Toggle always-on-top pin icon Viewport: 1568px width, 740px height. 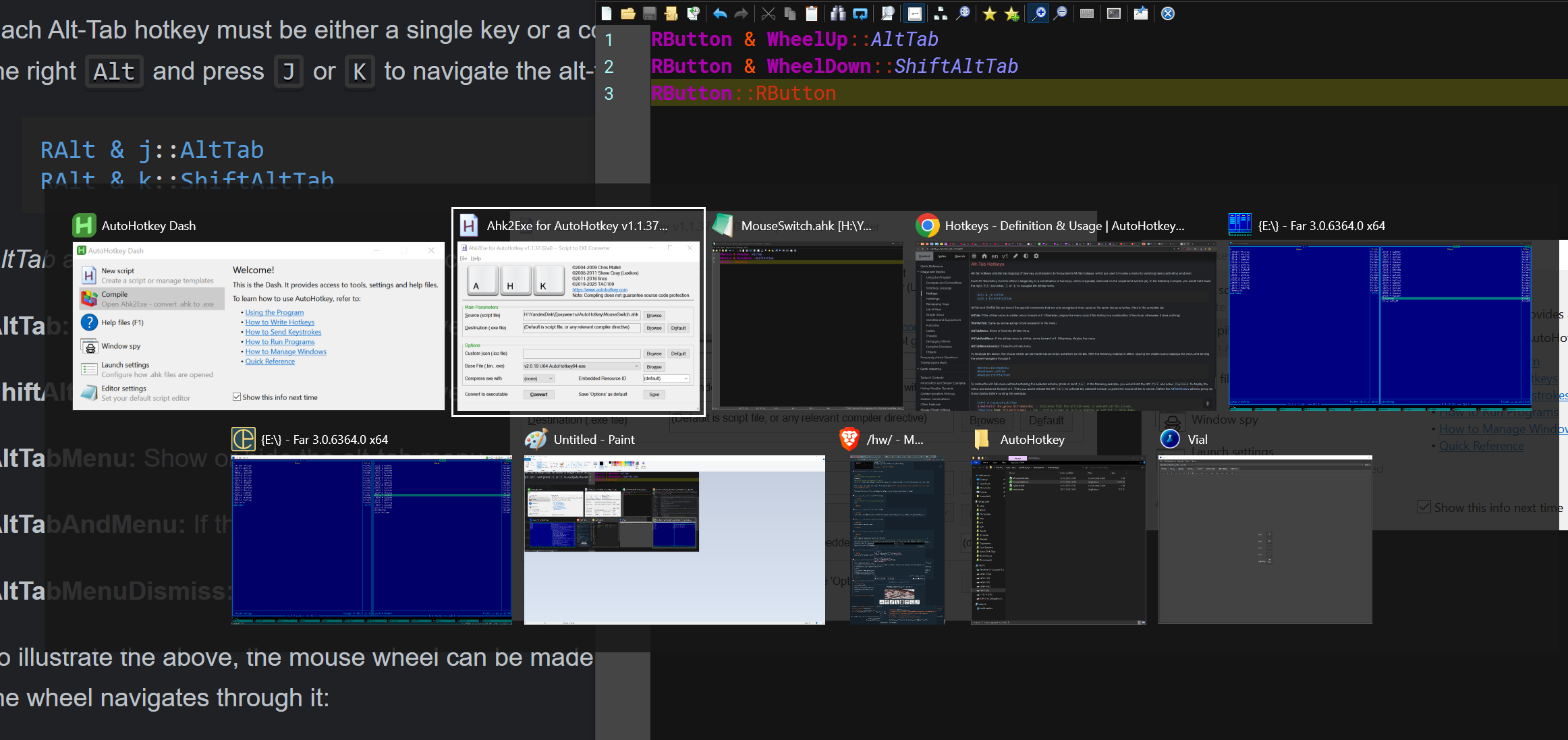pyautogui.click(x=1140, y=13)
